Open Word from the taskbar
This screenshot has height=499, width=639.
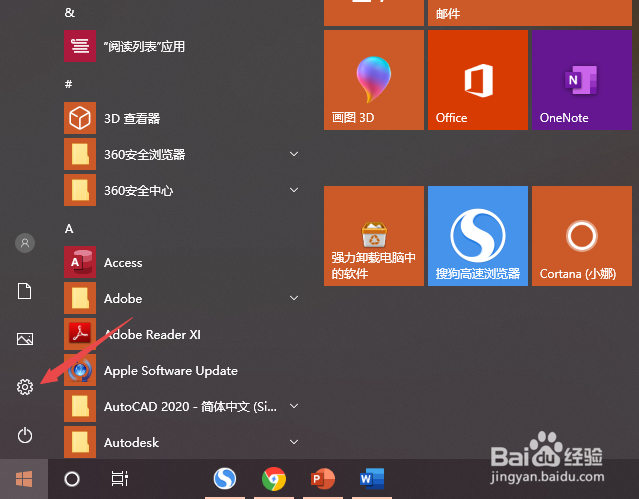click(372, 479)
